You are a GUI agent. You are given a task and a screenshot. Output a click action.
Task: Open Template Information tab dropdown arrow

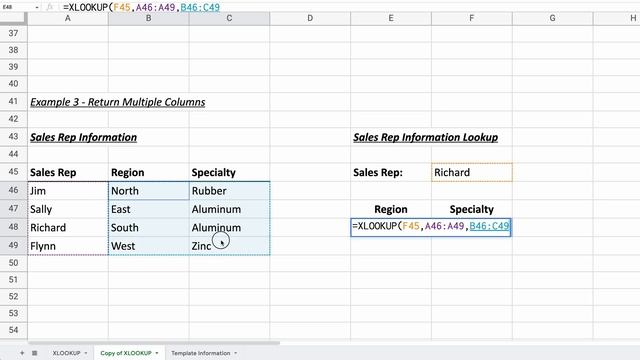click(x=236, y=353)
